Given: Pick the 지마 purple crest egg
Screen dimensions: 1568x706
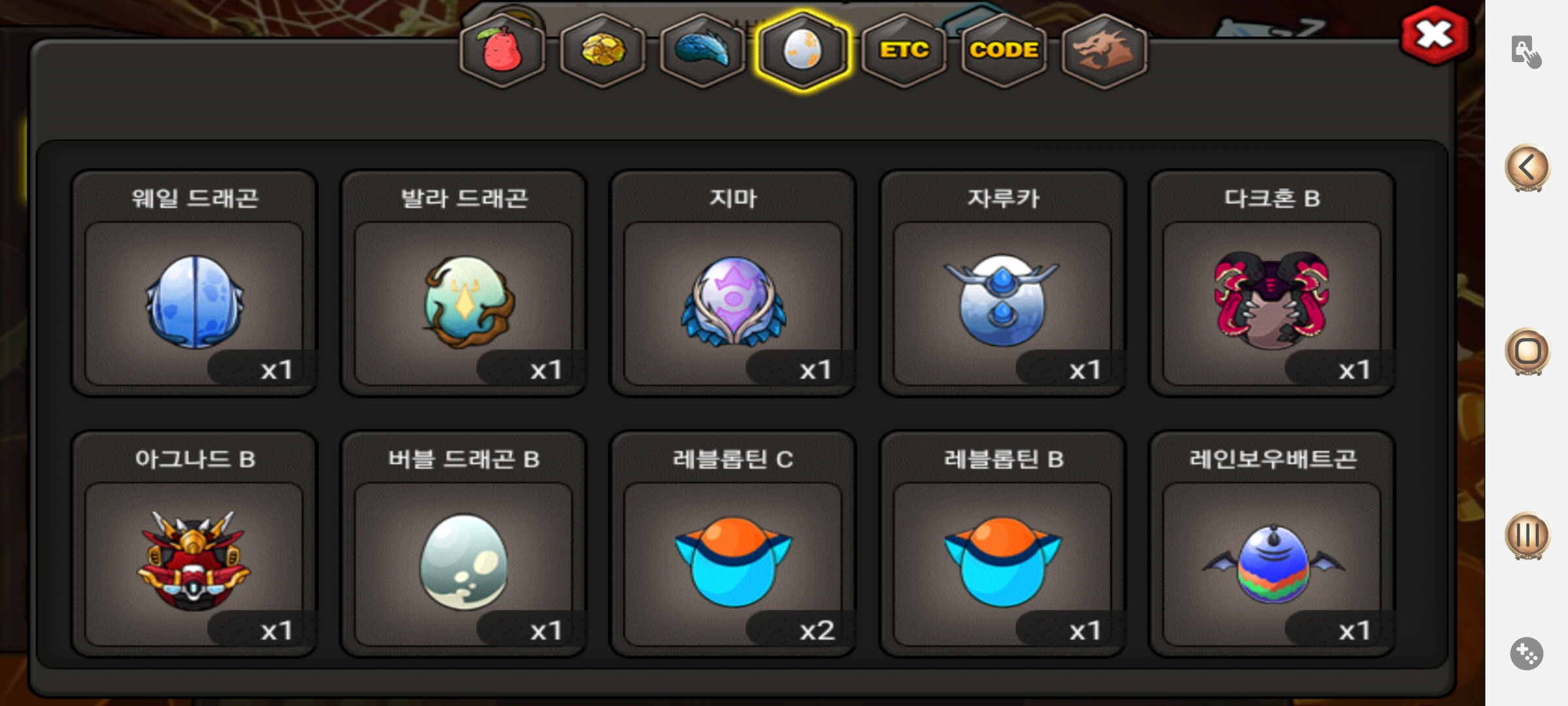Looking at the screenshot, I should pos(733,283).
